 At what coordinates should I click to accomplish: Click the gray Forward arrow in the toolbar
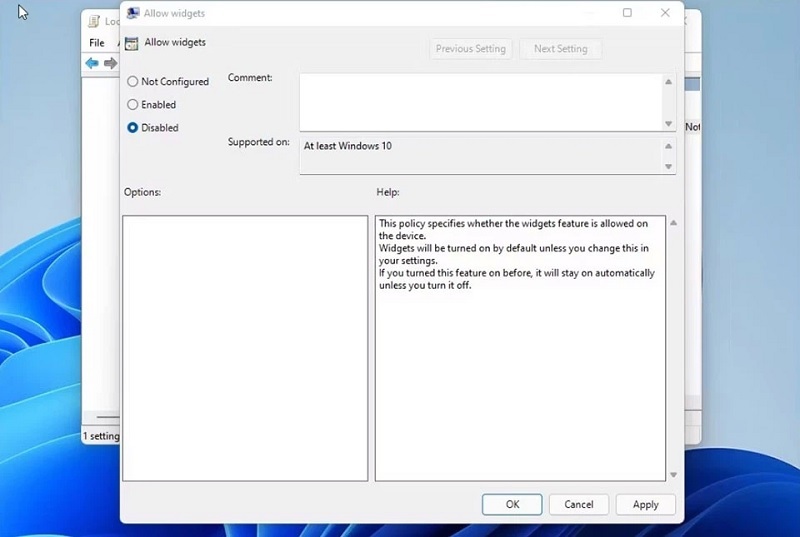(110, 64)
